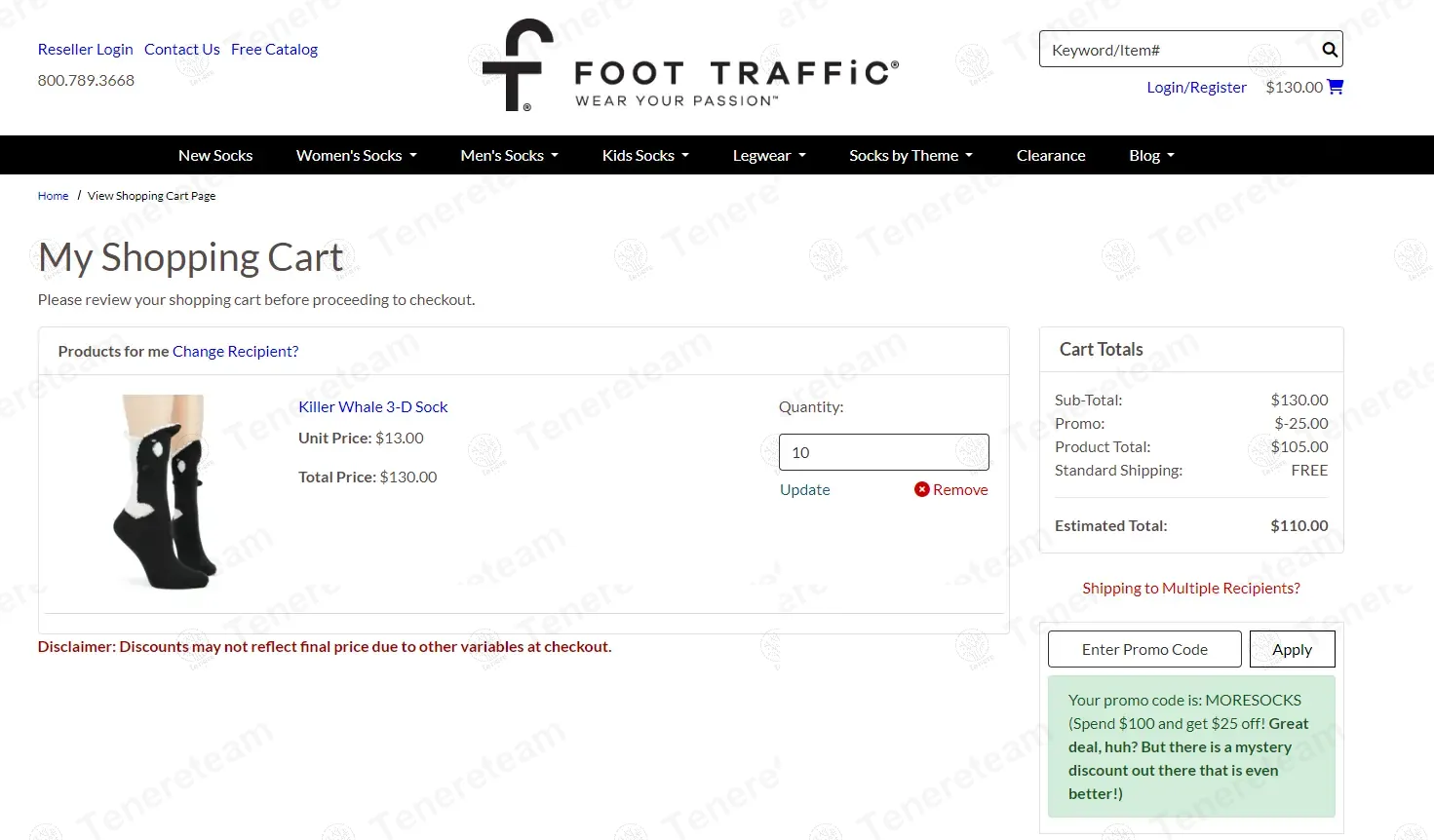Request the Free Catalog
The width and height of the screenshot is (1434, 840).
point(274,49)
